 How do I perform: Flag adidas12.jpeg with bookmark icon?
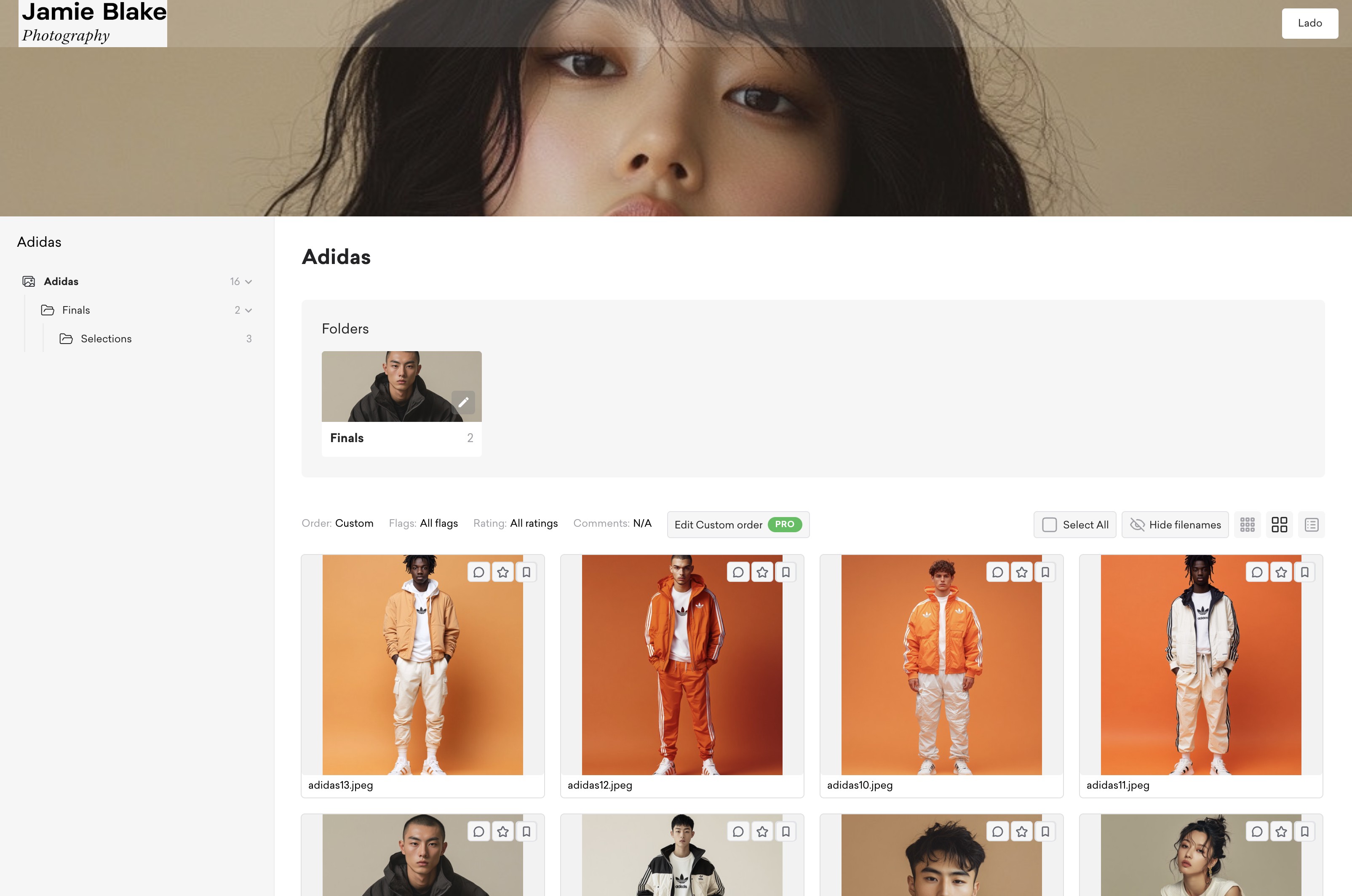point(786,572)
